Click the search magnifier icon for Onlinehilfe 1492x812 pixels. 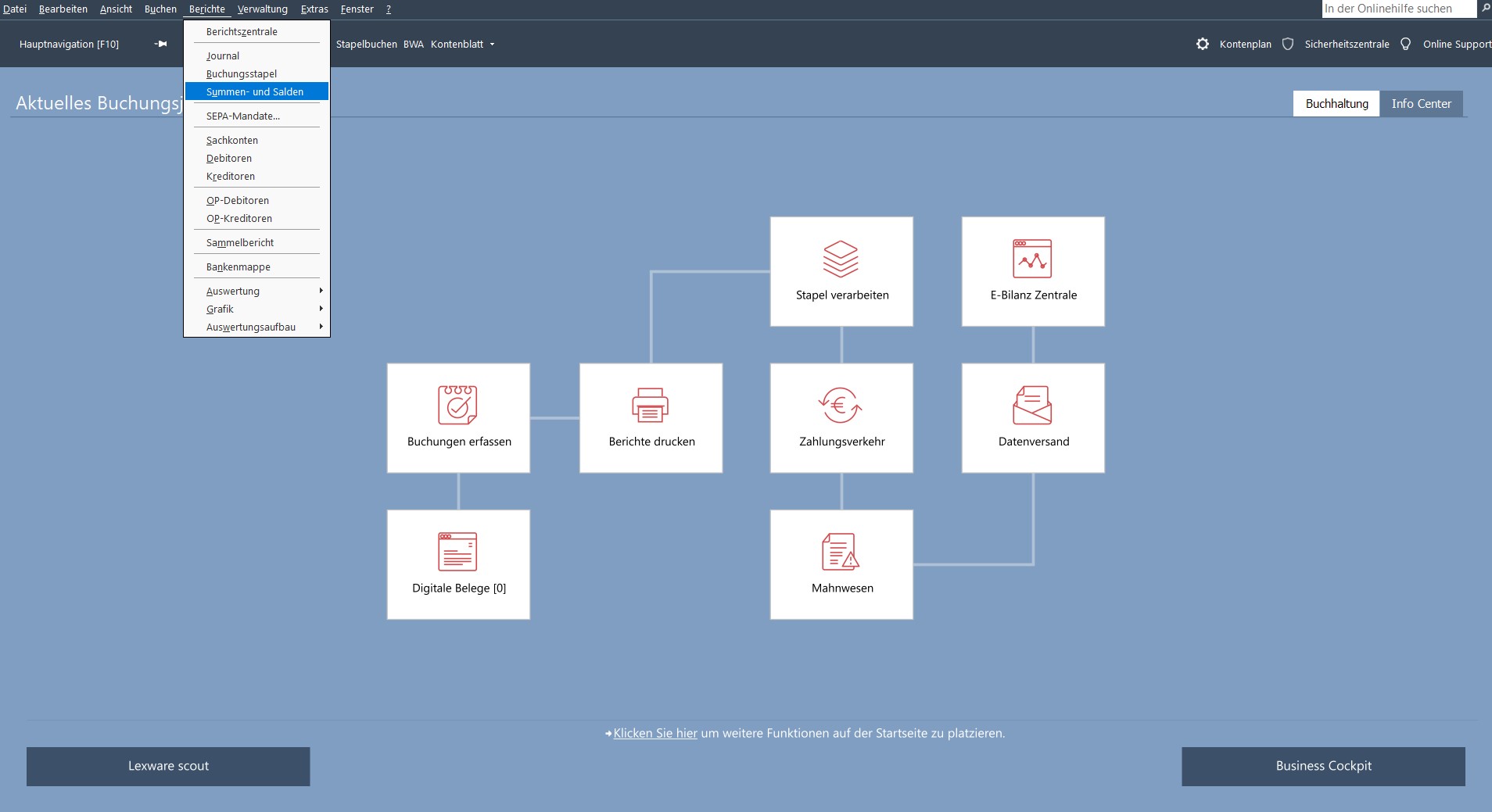coord(1486,9)
